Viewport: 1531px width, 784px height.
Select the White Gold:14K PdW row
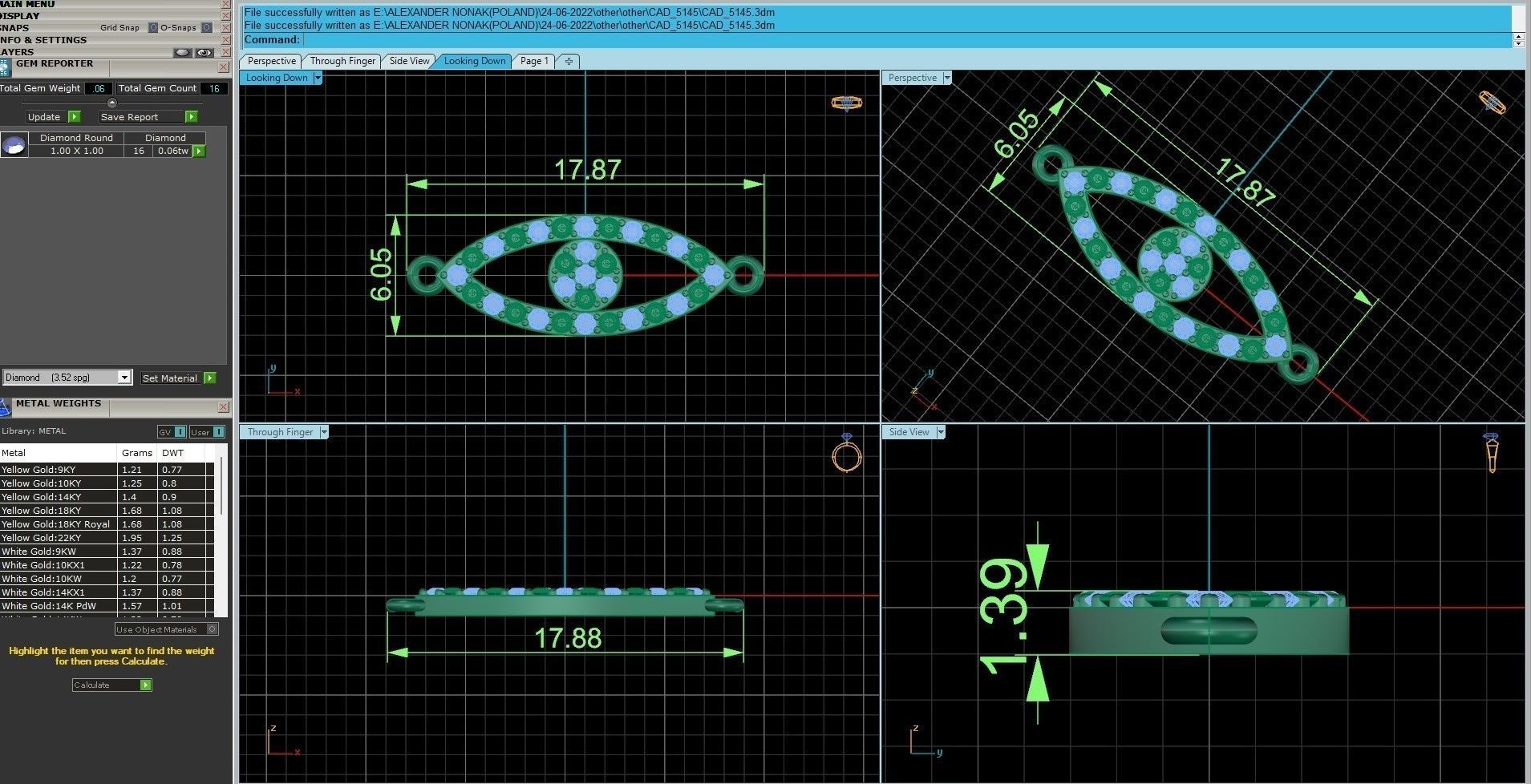(107, 606)
